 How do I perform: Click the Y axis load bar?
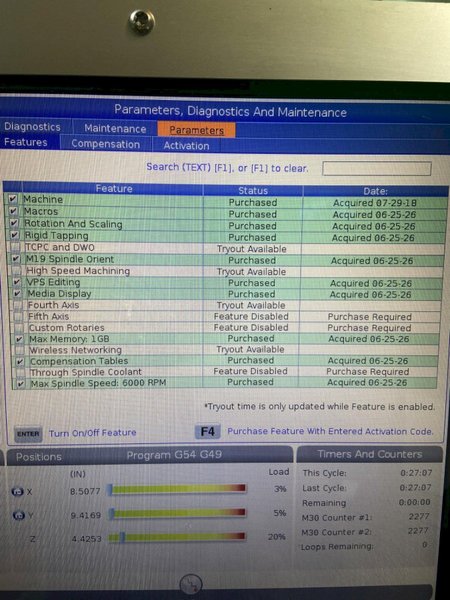pos(178,513)
